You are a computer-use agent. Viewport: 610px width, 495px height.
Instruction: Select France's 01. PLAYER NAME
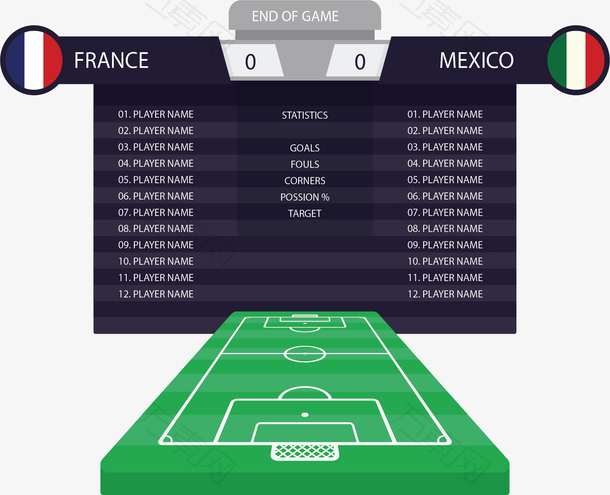[156, 114]
